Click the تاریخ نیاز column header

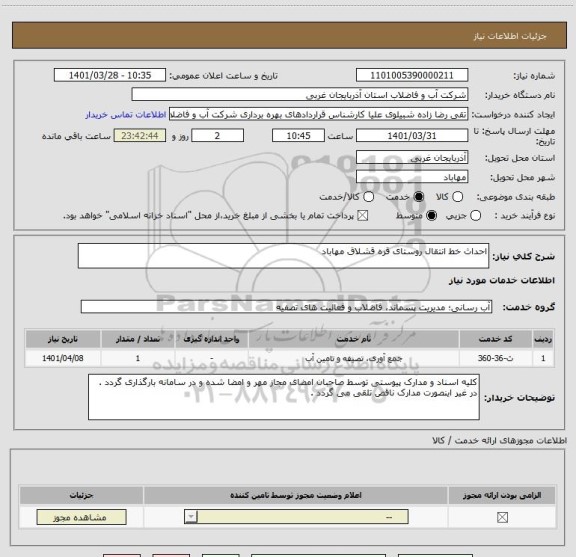(63, 339)
